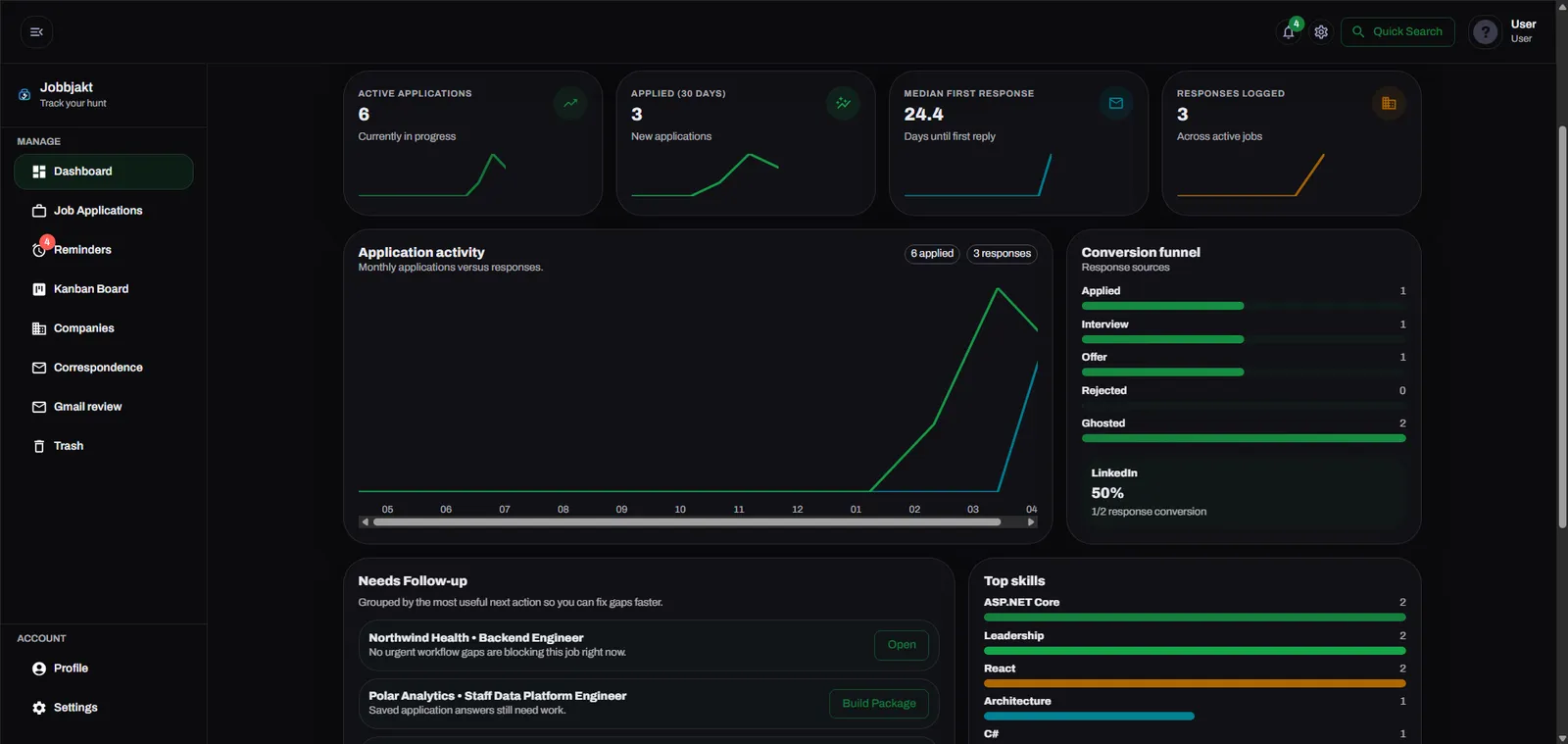The height and width of the screenshot is (744, 1568).
Task: Click the chart scroll right arrow
Action: tap(1031, 522)
